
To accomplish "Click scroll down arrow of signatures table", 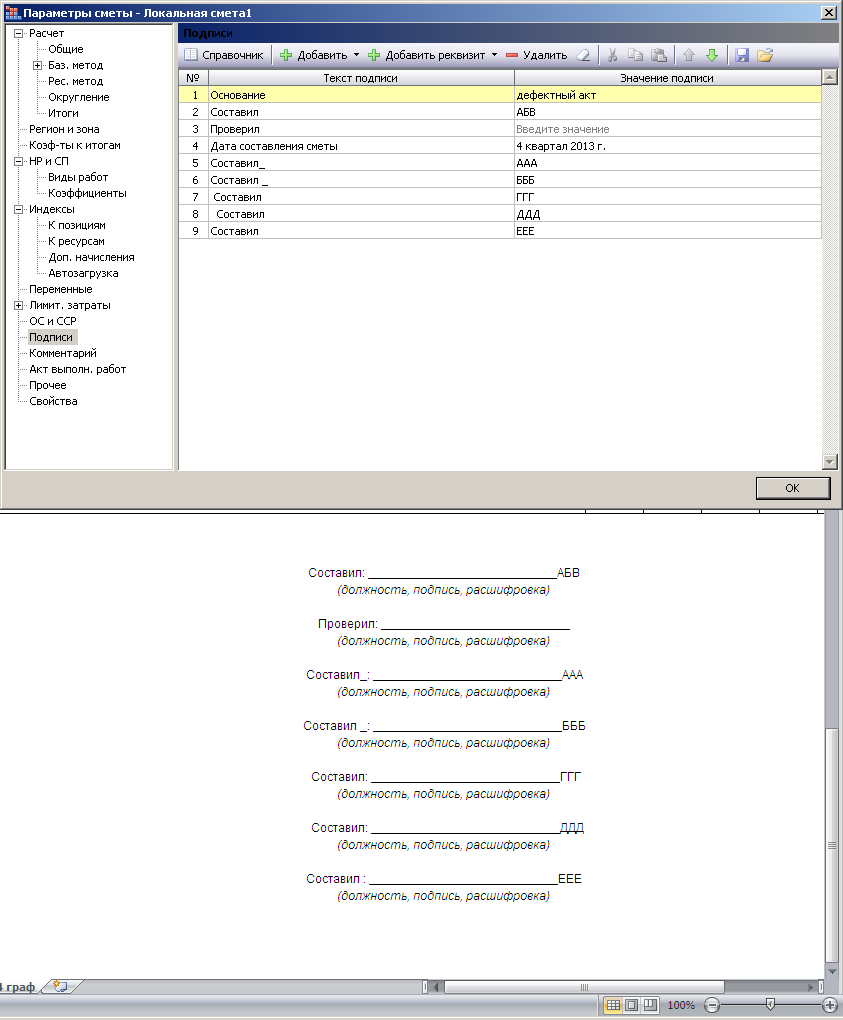I will click(829, 462).
